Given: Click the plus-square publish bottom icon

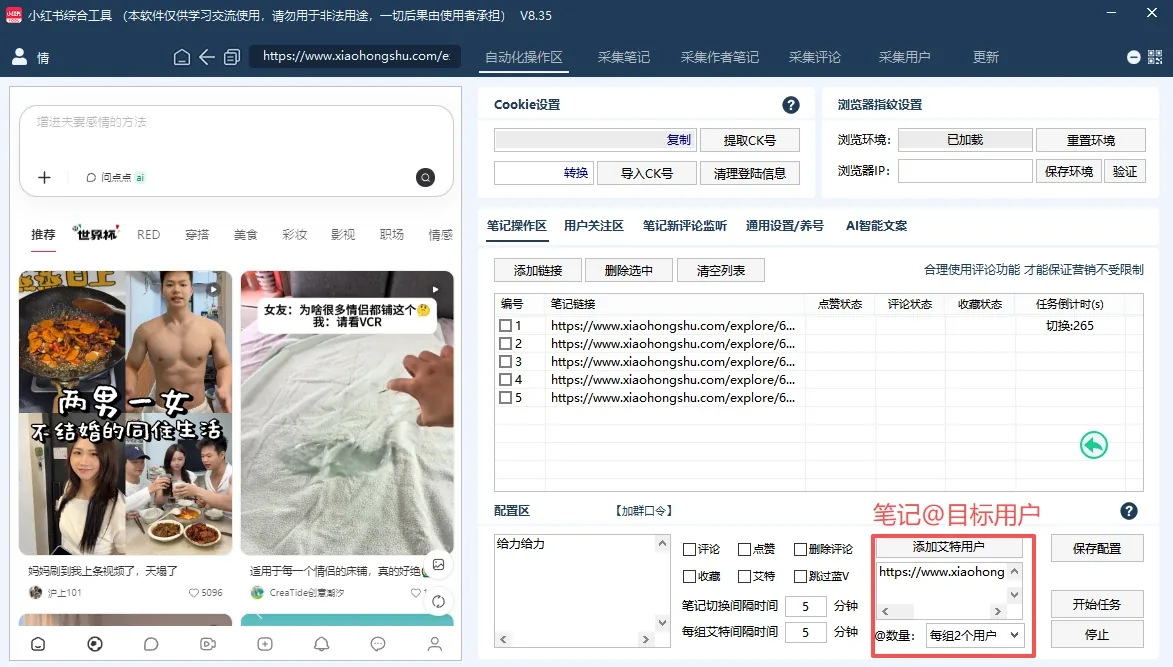Looking at the screenshot, I should click(x=265, y=644).
